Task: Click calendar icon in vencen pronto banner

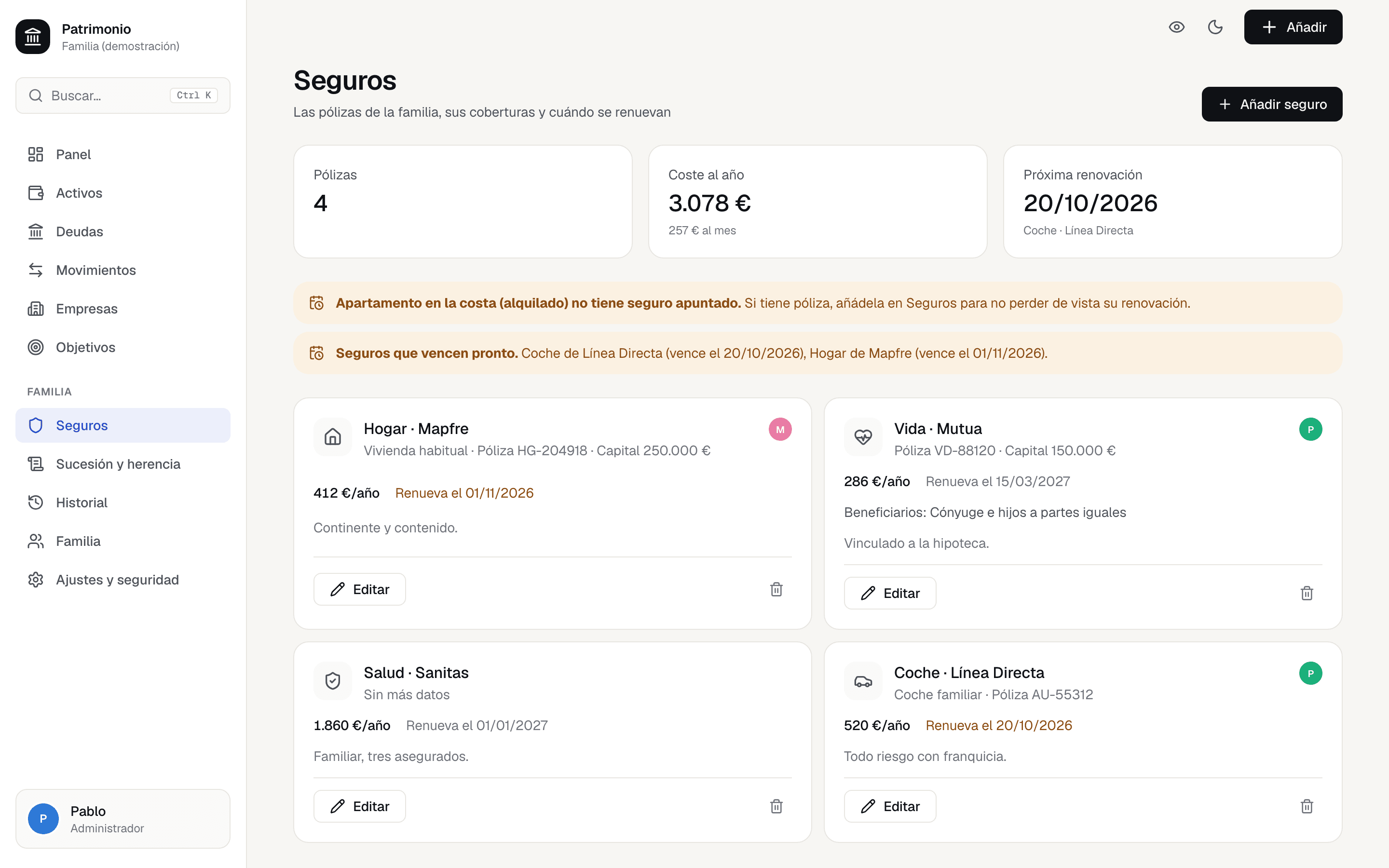Action: point(317,353)
